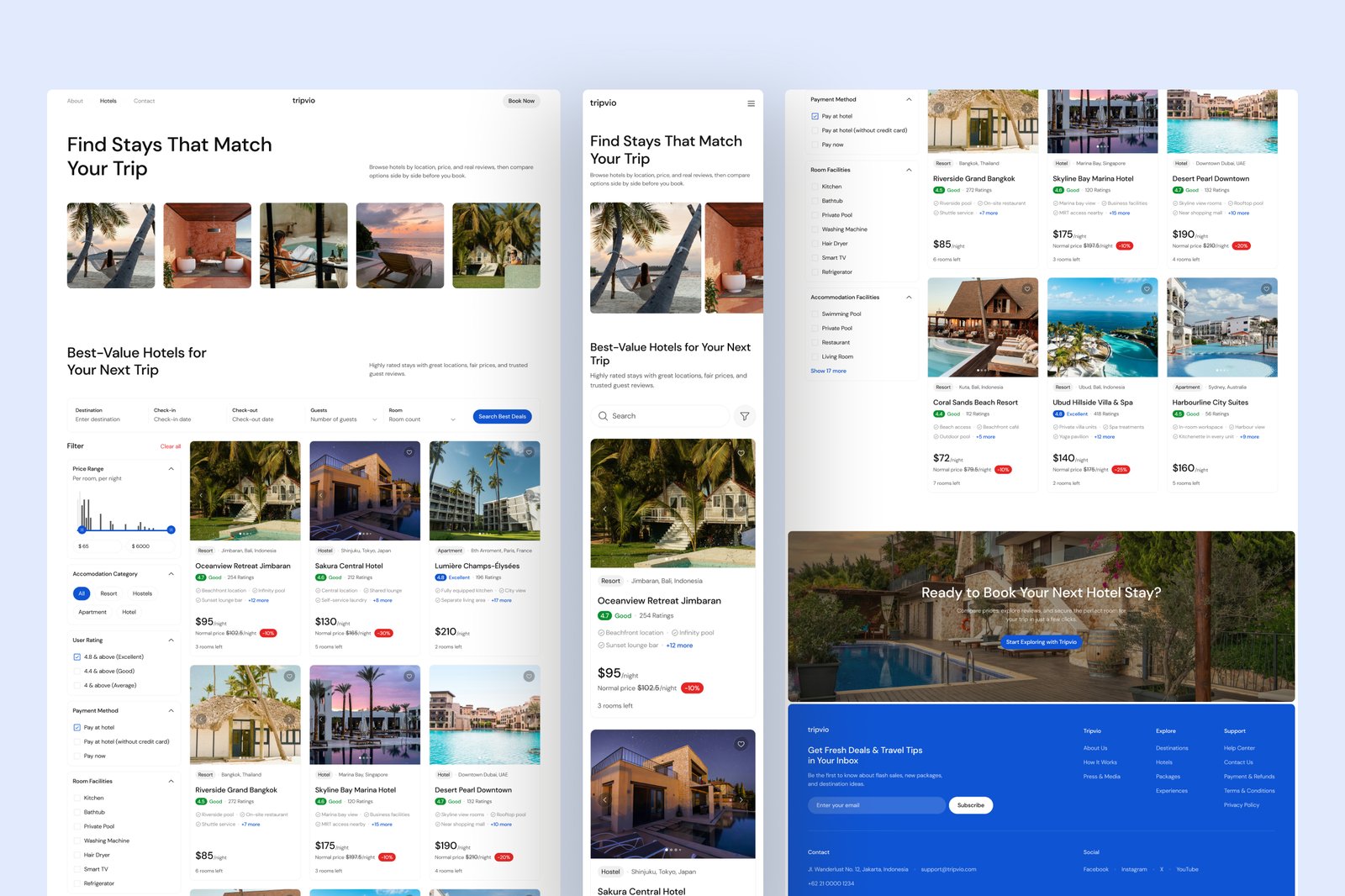Click the Enter your email field in the footer
Screen dimensions: 1345x896
pos(875,804)
